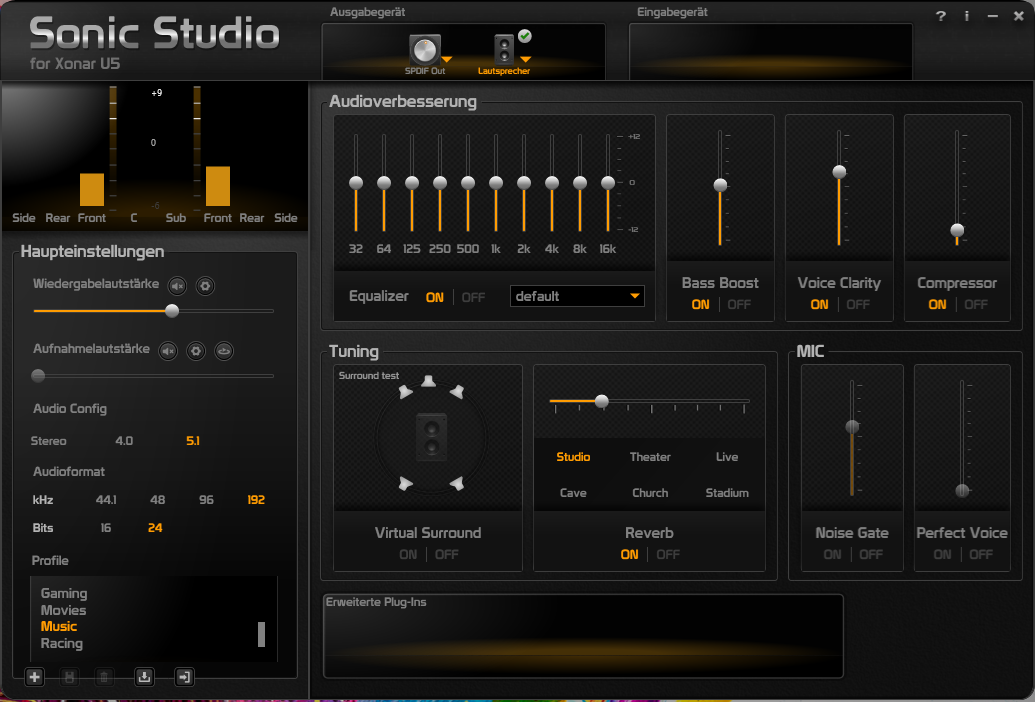
Task: Open Aufnahmelautstärke gear settings
Action: (x=196, y=351)
